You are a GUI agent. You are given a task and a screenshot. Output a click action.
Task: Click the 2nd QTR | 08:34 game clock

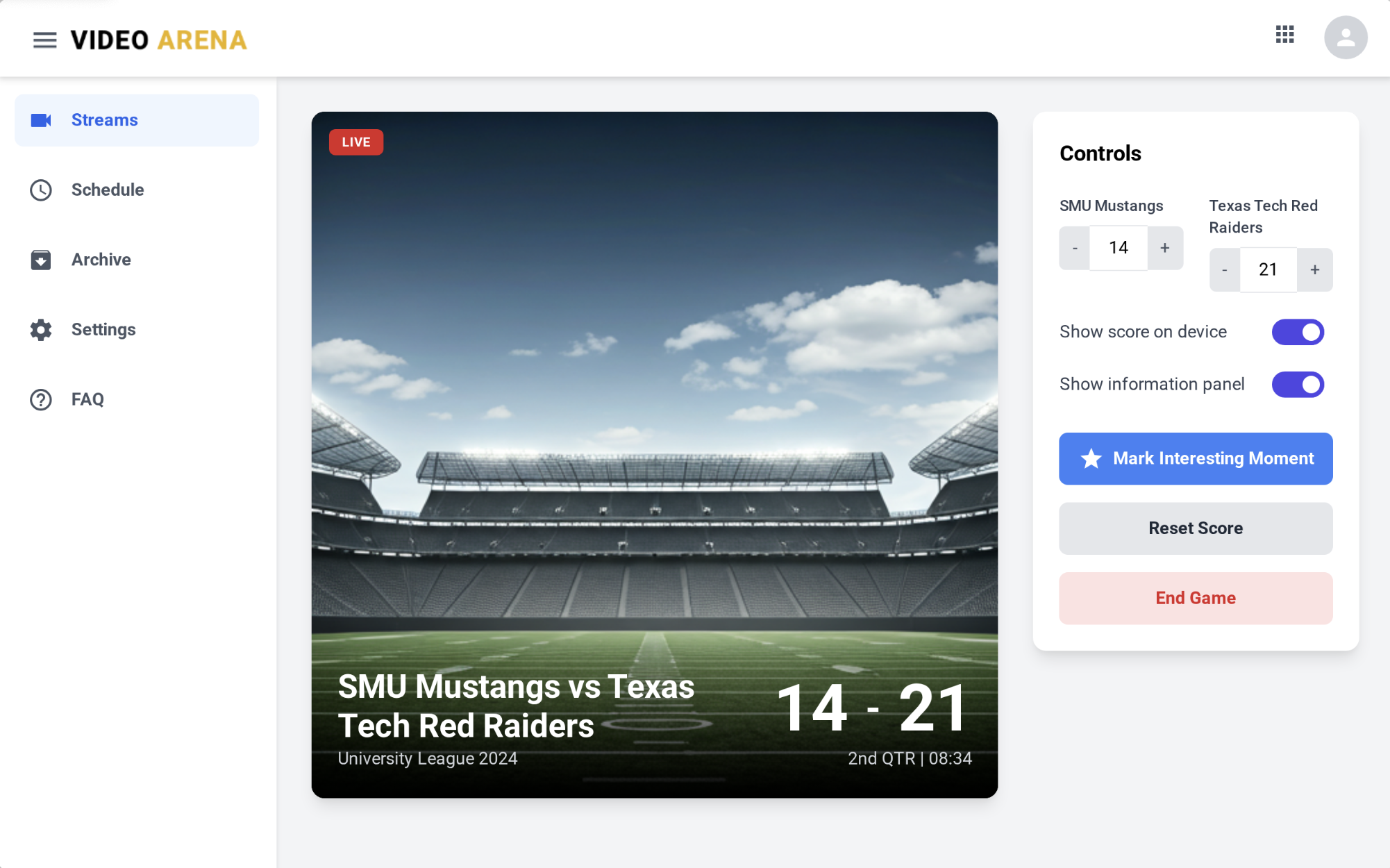(910, 759)
